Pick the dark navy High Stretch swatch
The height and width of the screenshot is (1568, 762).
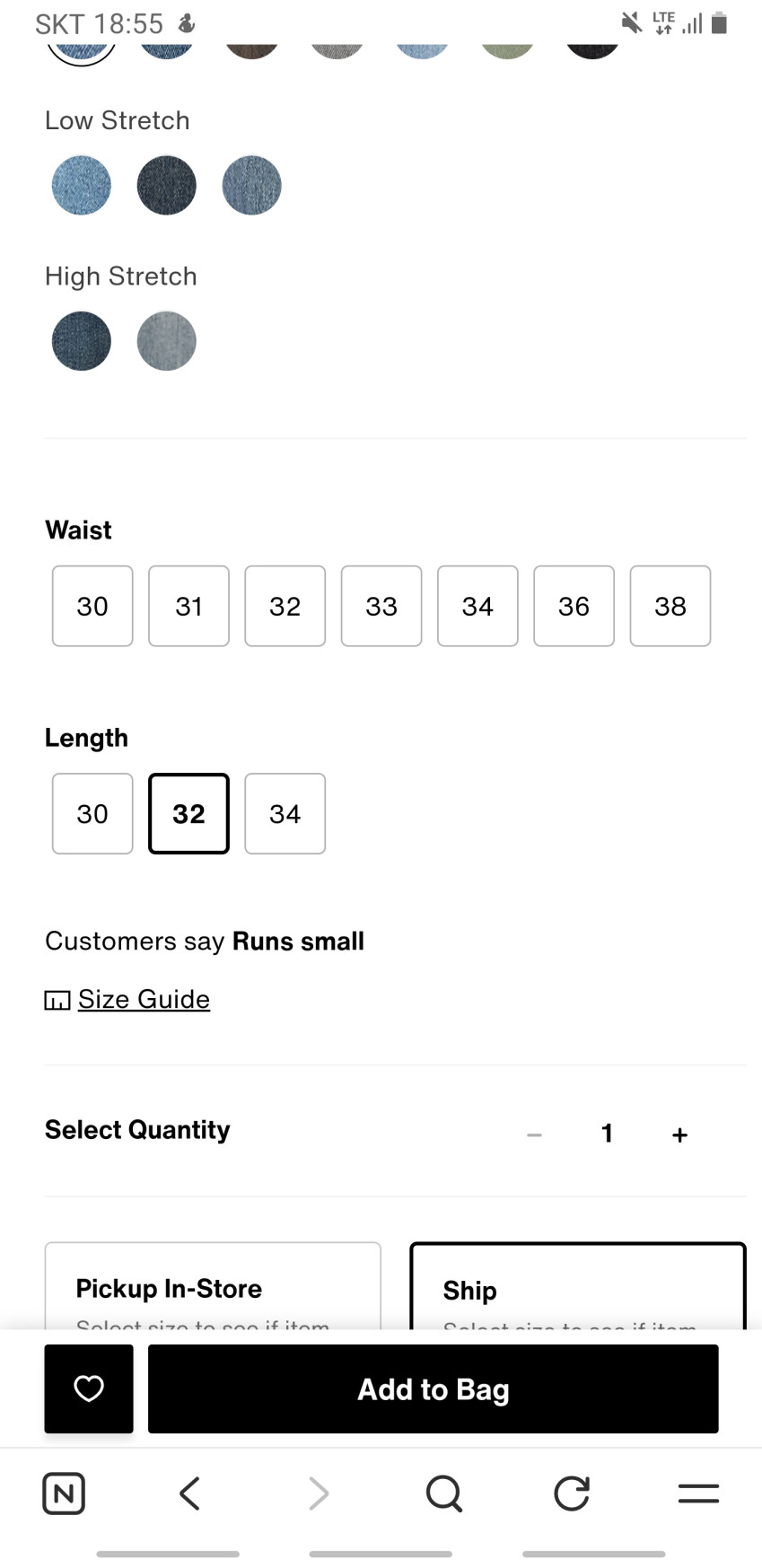(x=82, y=341)
